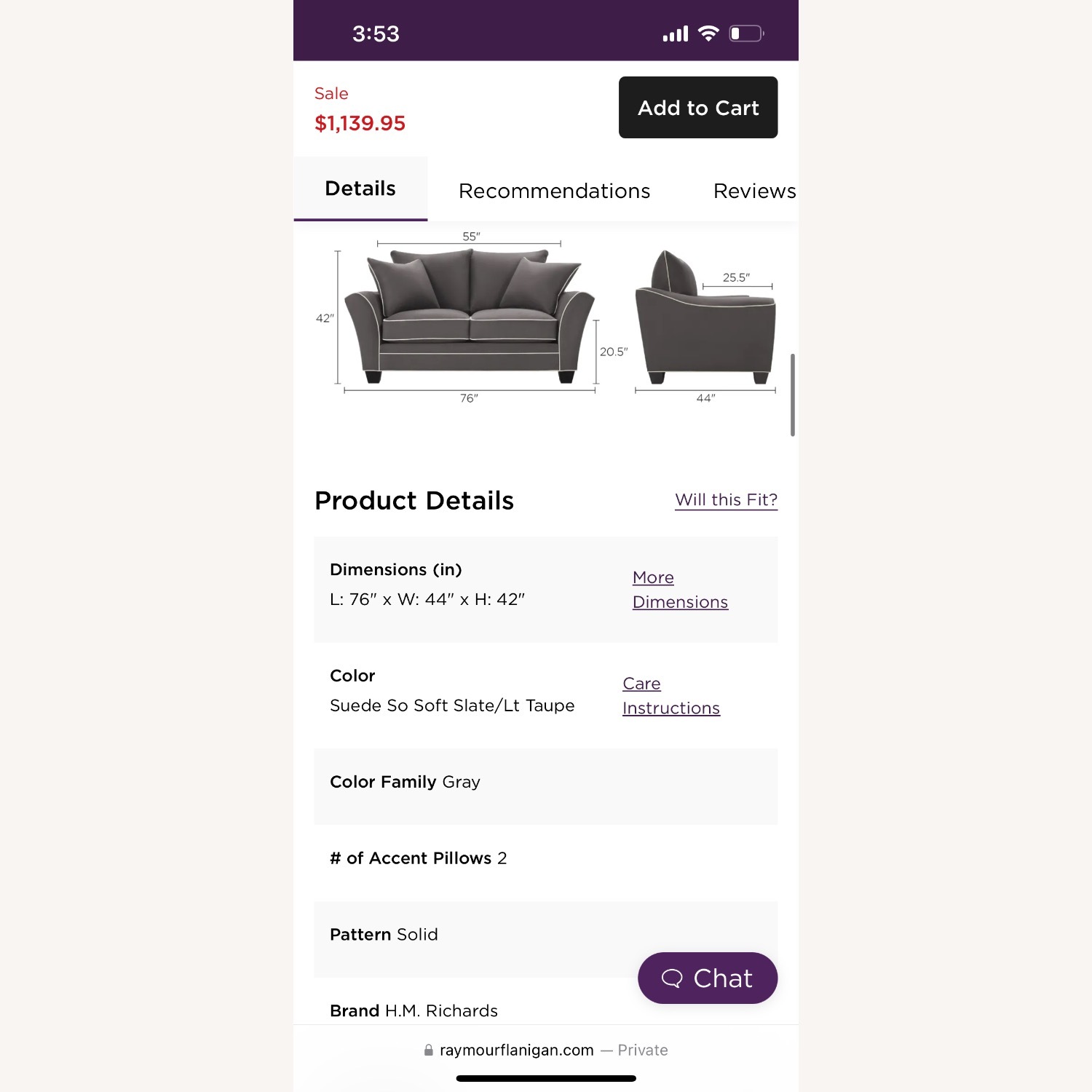This screenshot has height=1092, width=1092.
Task: Tap the cellular signal bars icon
Action: [676, 33]
